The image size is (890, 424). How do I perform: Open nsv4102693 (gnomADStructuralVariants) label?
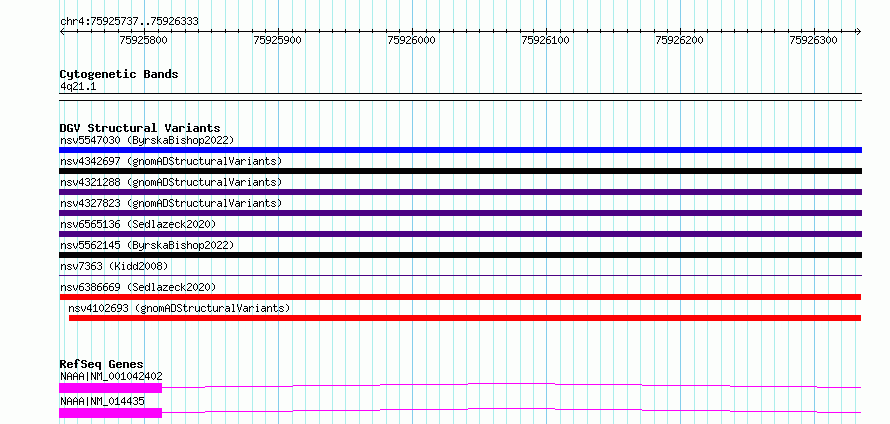click(179, 308)
